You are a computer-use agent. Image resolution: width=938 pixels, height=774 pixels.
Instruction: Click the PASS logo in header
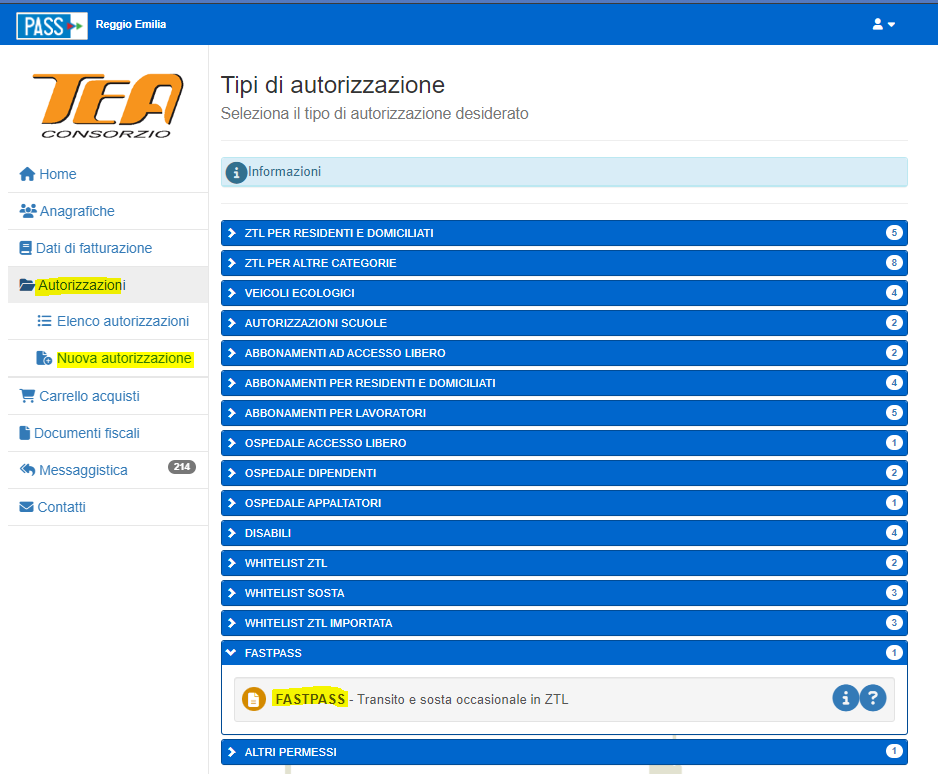click(x=51, y=25)
